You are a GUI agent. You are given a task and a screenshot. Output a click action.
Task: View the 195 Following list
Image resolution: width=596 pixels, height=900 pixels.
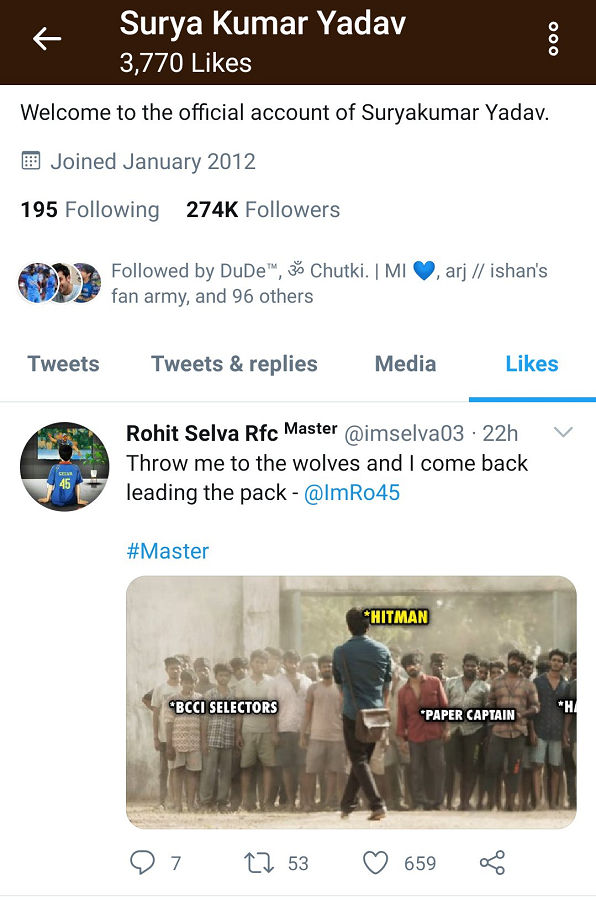click(x=89, y=210)
